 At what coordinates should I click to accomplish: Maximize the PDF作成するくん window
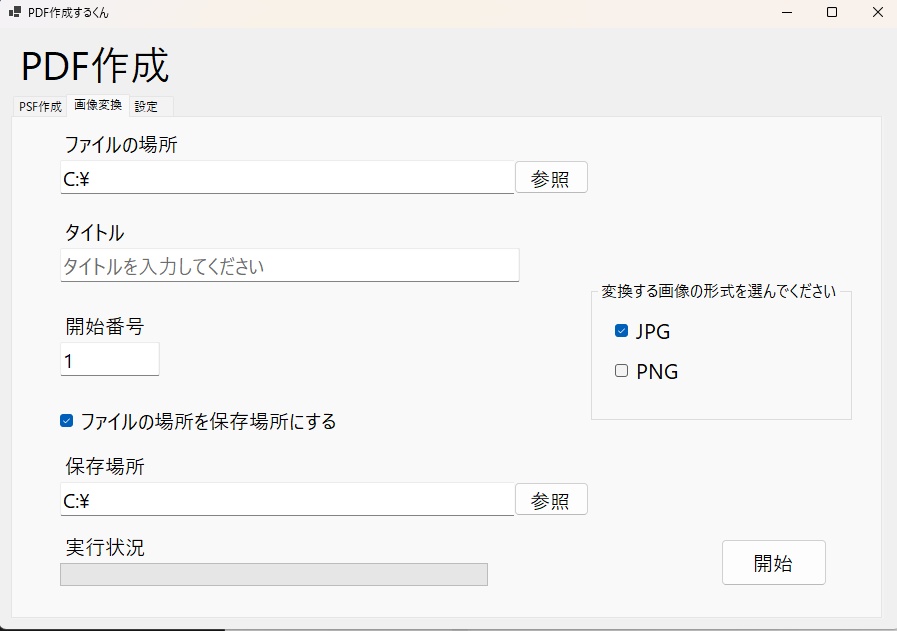[832, 12]
